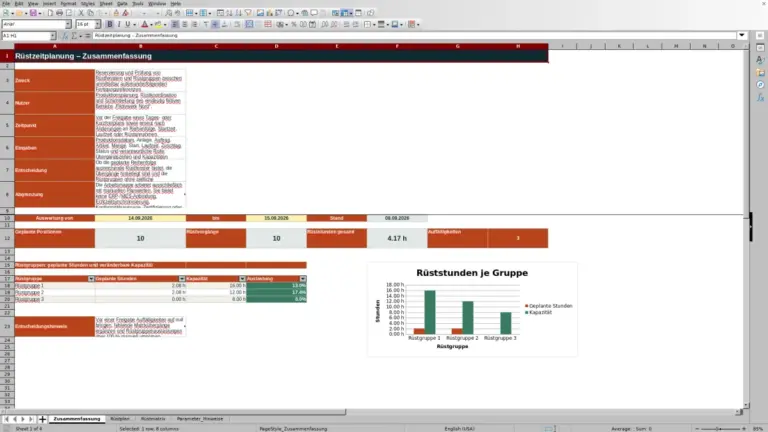The width and height of the screenshot is (768, 432).
Task: Open the File menu
Action: 6,3
